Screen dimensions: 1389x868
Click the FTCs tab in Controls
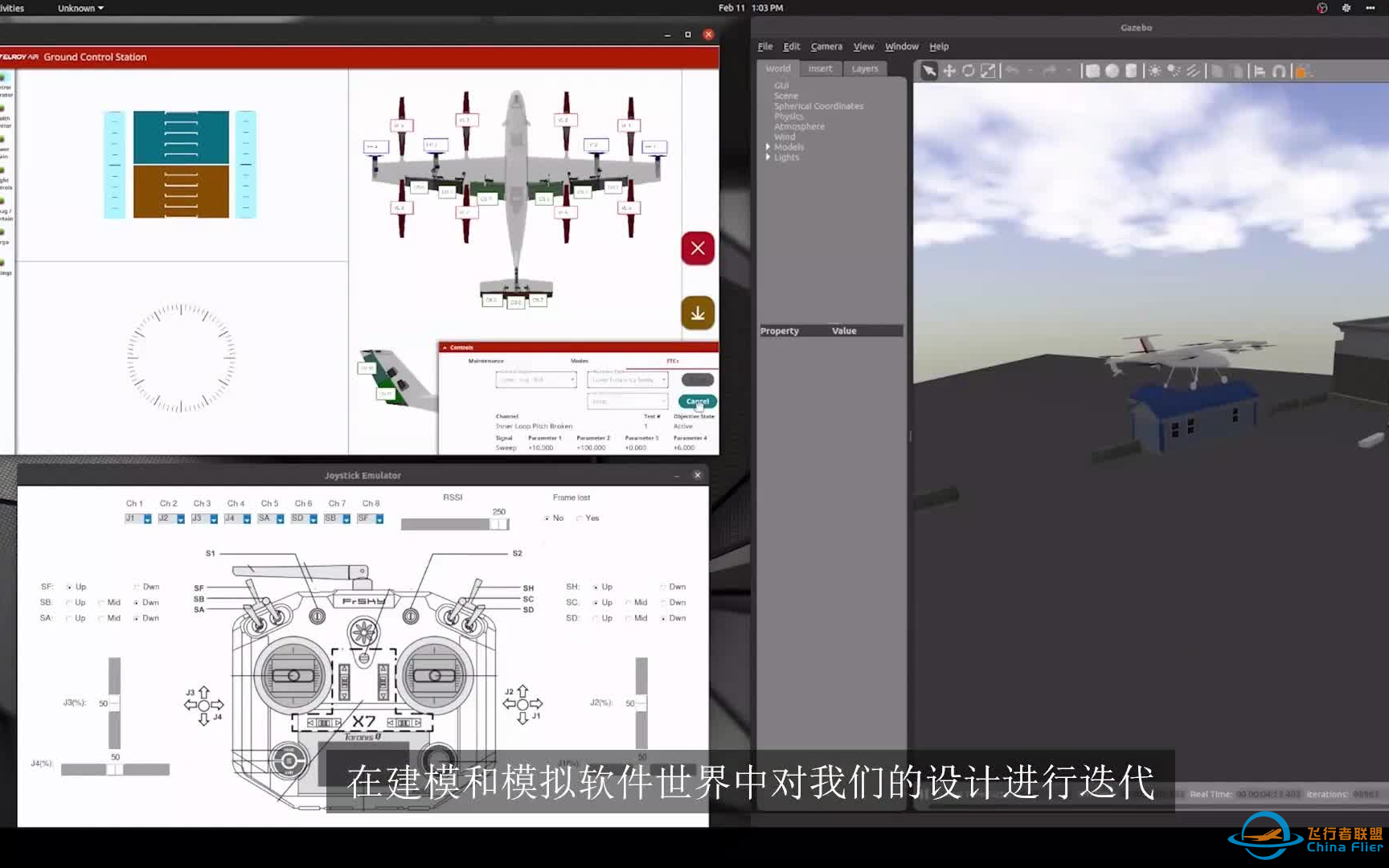coord(673,361)
